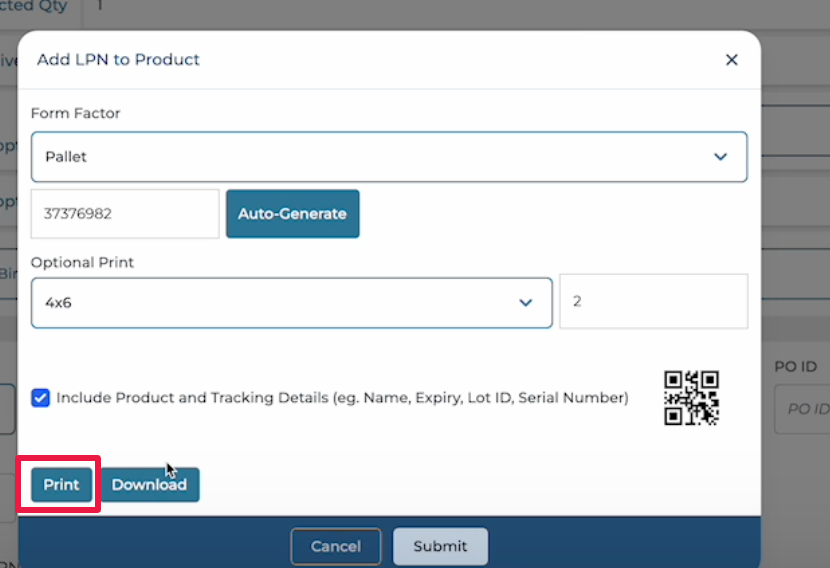Image resolution: width=830 pixels, height=568 pixels.
Task: Close the Add LPN to Product dialog
Action: pos(731,60)
